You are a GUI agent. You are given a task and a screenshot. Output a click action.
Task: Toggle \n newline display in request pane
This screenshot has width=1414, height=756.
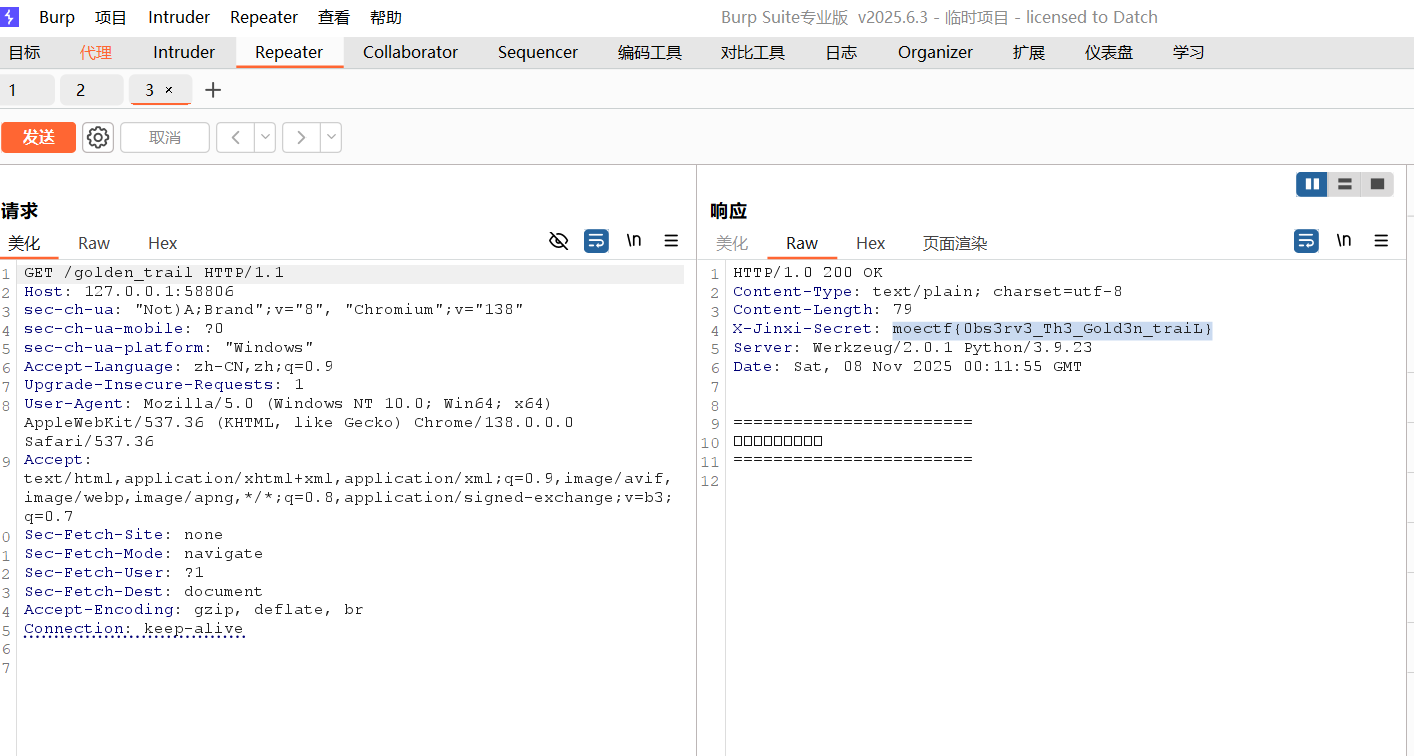(x=634, y=240)
